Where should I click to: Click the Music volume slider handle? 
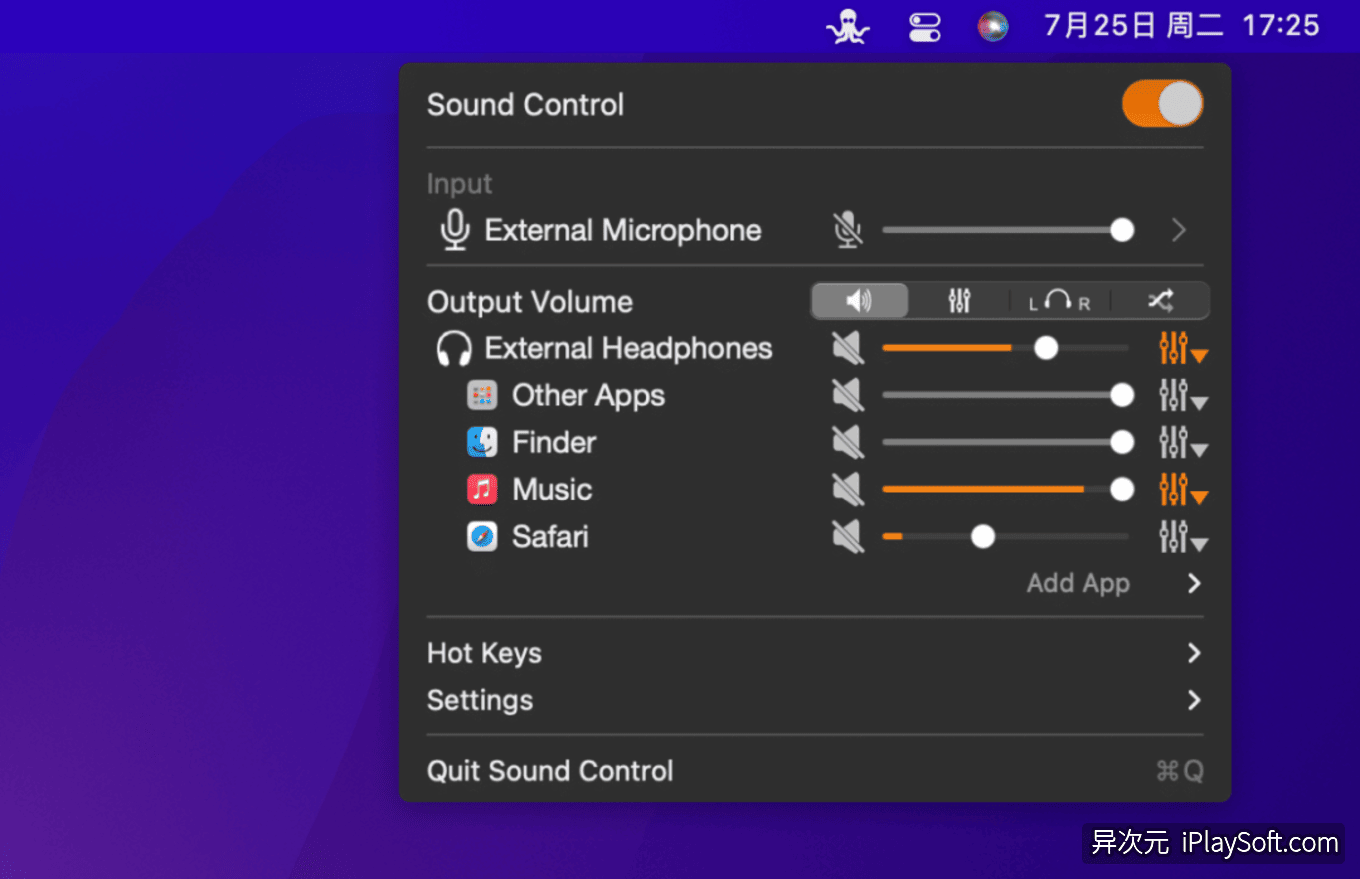click(x=1122, y=489)
